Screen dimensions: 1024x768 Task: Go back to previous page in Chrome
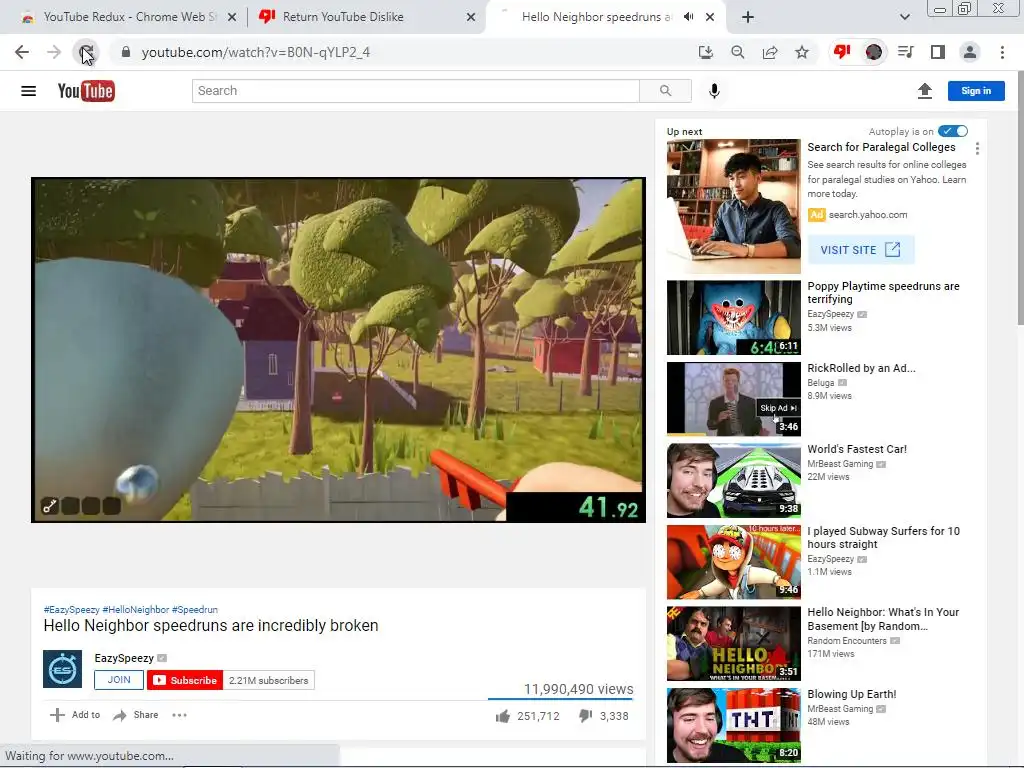[x=22, y=52]
